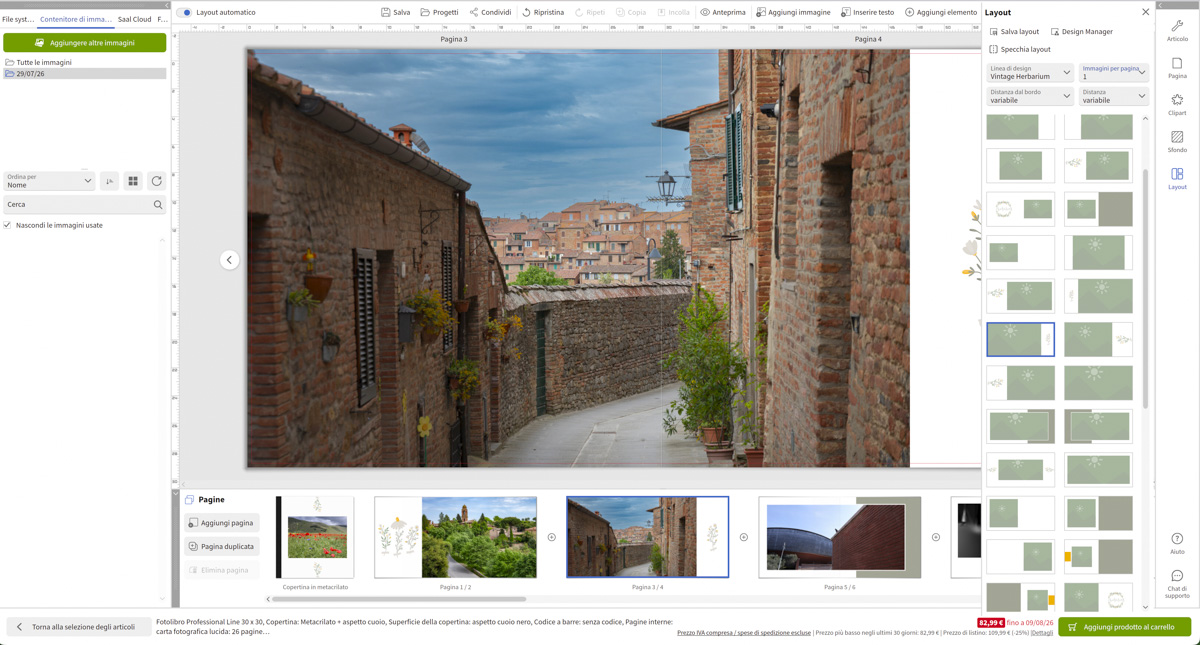Select the Articolo sidebar icon

coord(1177,30)
